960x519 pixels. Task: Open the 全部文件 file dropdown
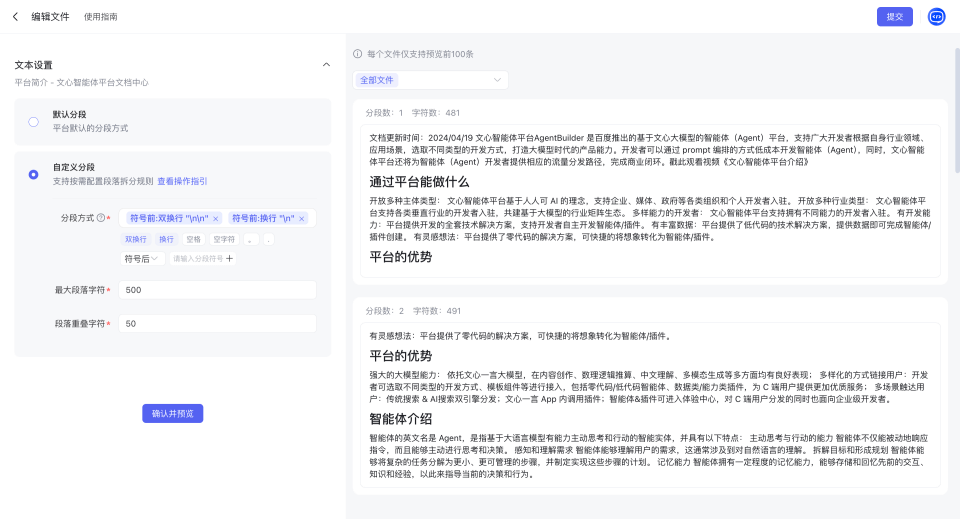click(x=430, y=80)
